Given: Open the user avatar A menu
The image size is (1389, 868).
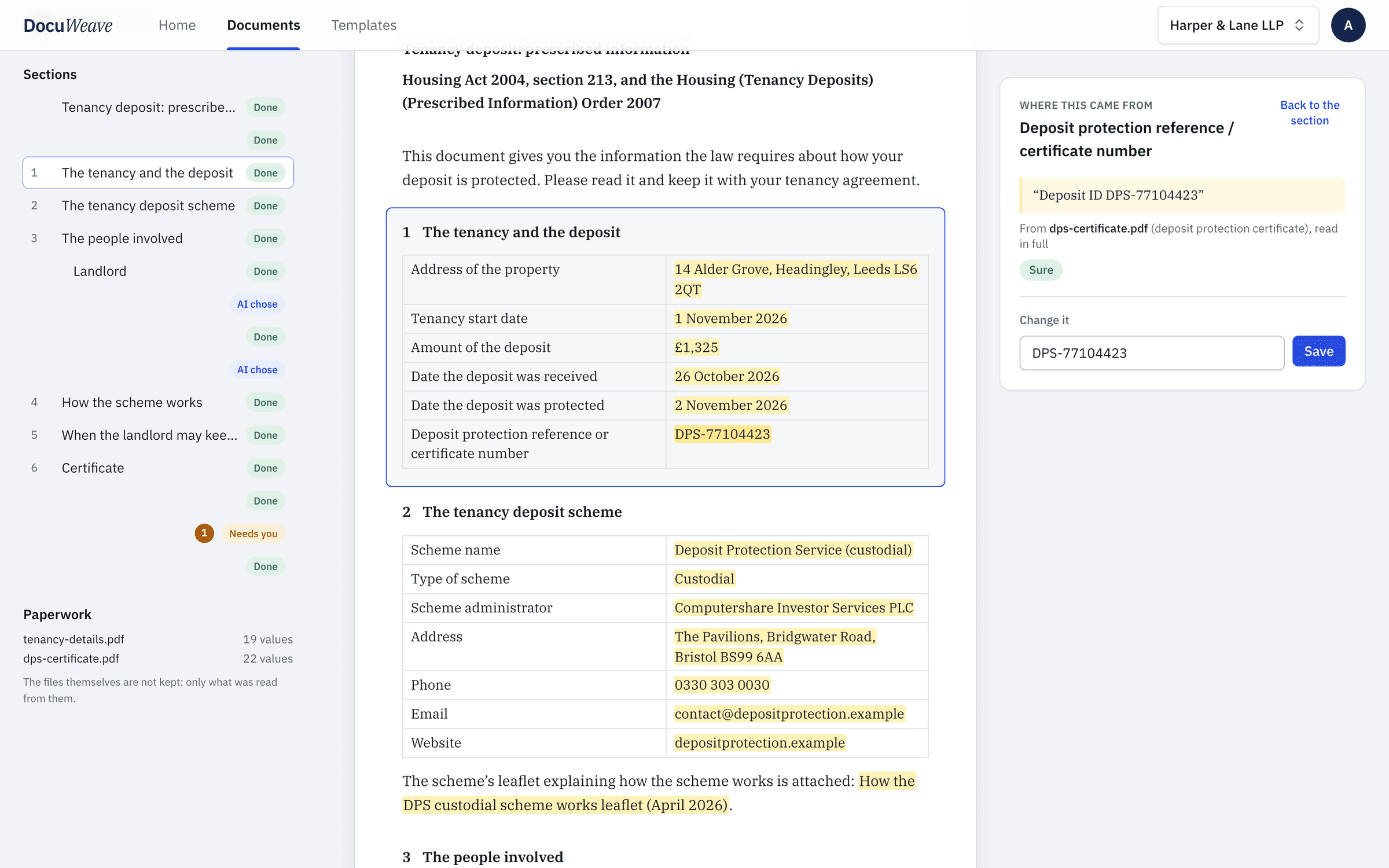Looking at the screenshot, I should click(1348, 25).
